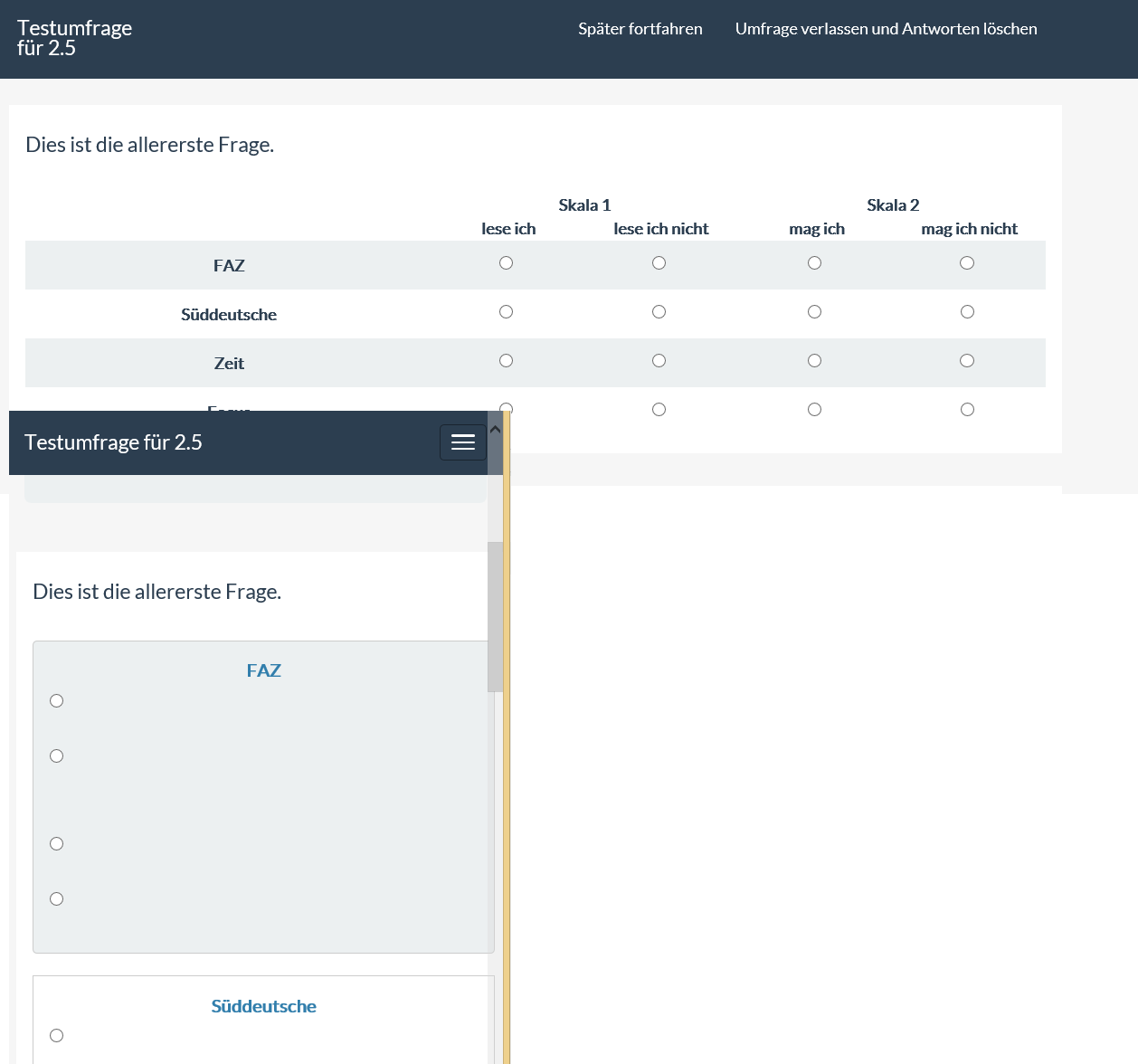1138x1064 pixels.
Task: Select 'lese ich nicht' for Süddeutsche
Action: click(x=659, y=312)
